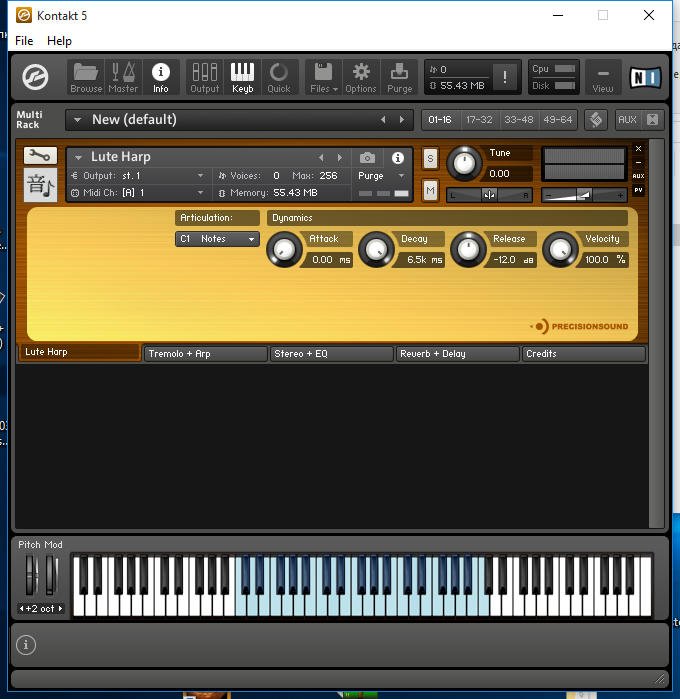
Task: Expand the Files menu dropdown
Action: point(324,78)
